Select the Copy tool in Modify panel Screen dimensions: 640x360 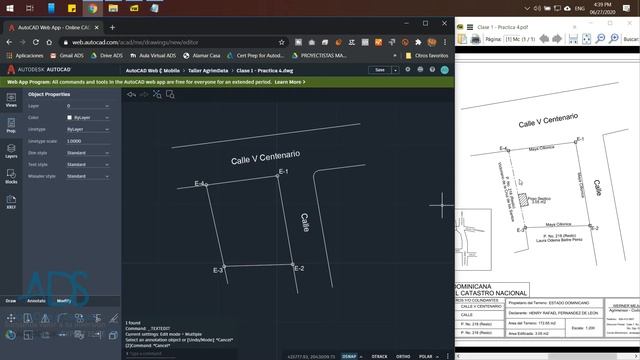point(79,318)
